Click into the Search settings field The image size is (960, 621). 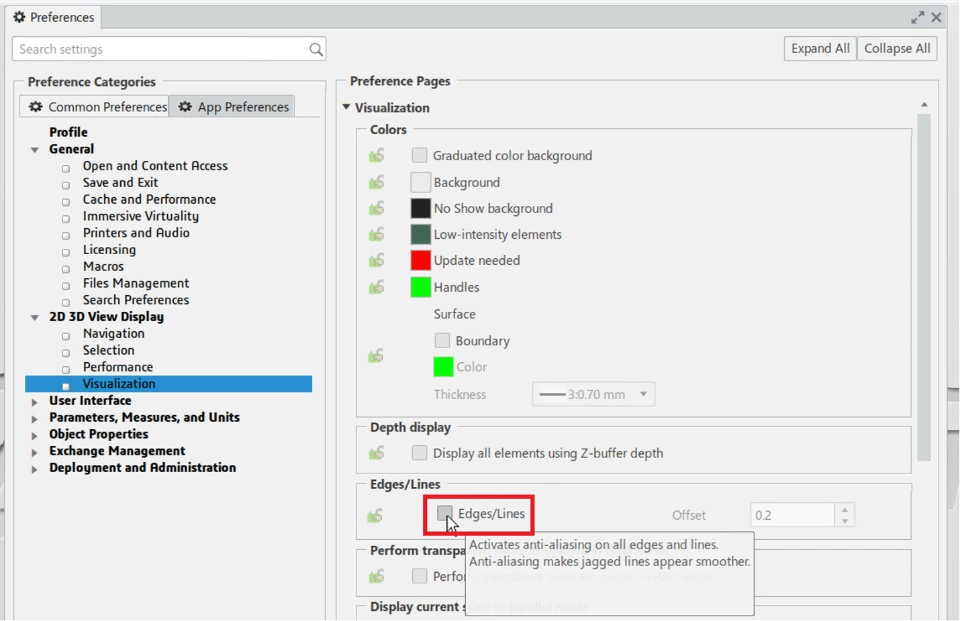(x=160, y=49)
